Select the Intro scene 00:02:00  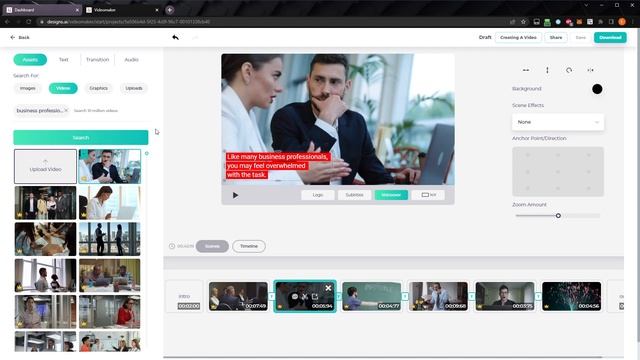(184, 297)
